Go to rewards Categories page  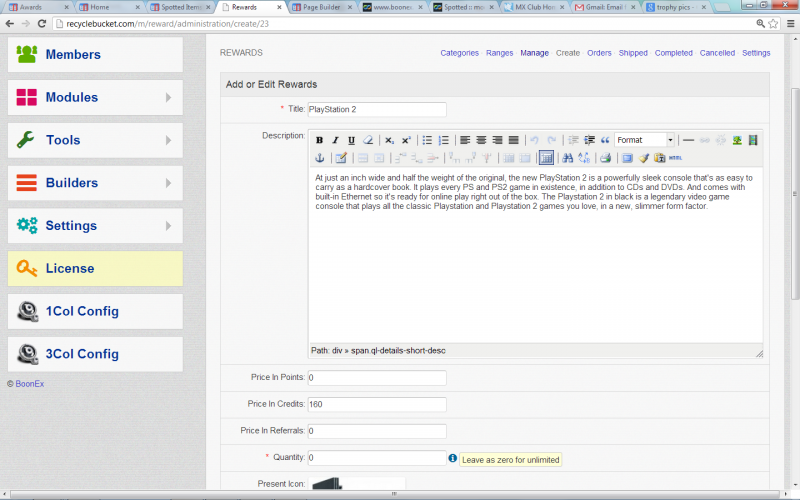(x=459, y=53)
